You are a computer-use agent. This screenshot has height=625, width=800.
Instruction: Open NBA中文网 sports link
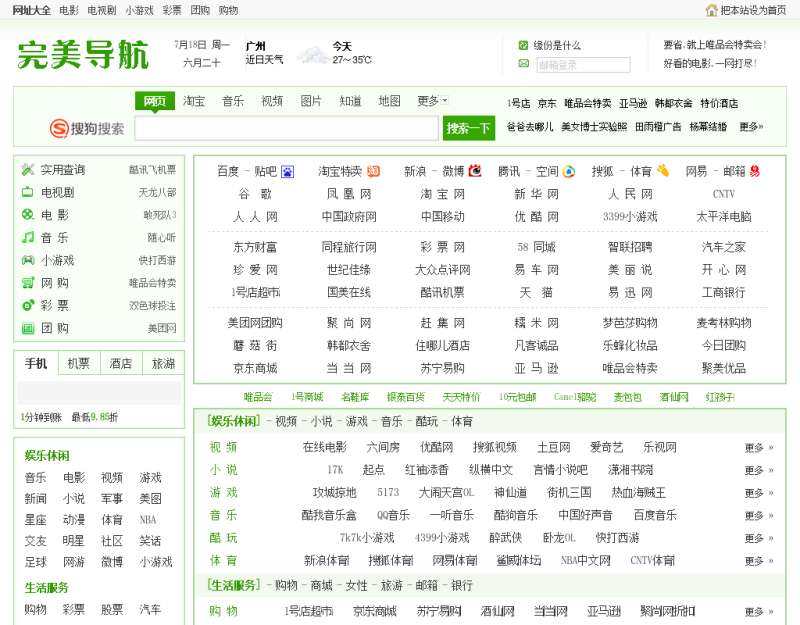tap(586, 561)
